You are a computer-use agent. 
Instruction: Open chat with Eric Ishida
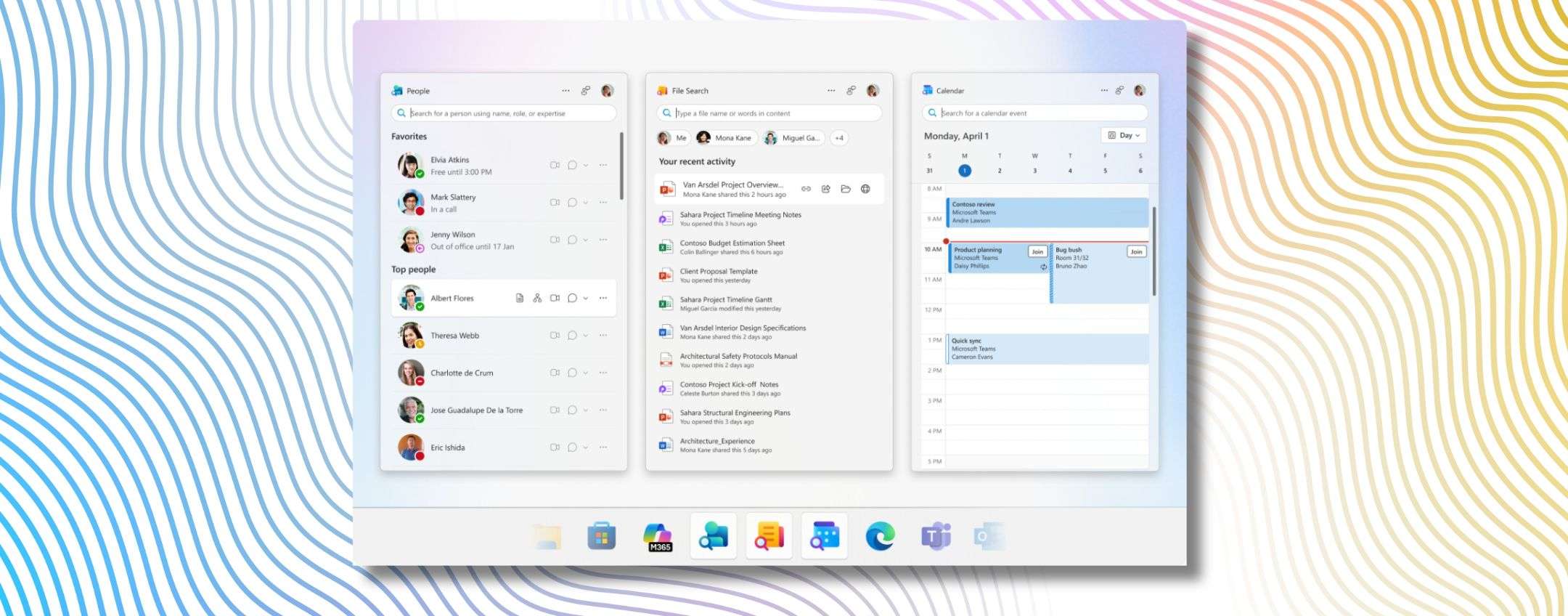click(572, 447)
